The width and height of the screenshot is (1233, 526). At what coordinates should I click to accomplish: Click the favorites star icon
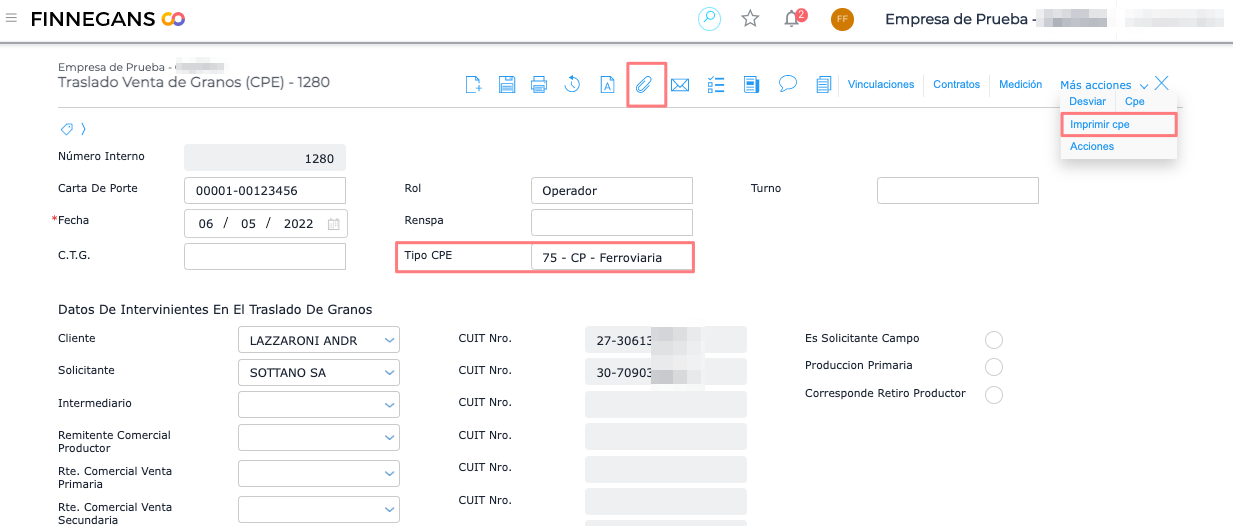(x=750, y=19)
